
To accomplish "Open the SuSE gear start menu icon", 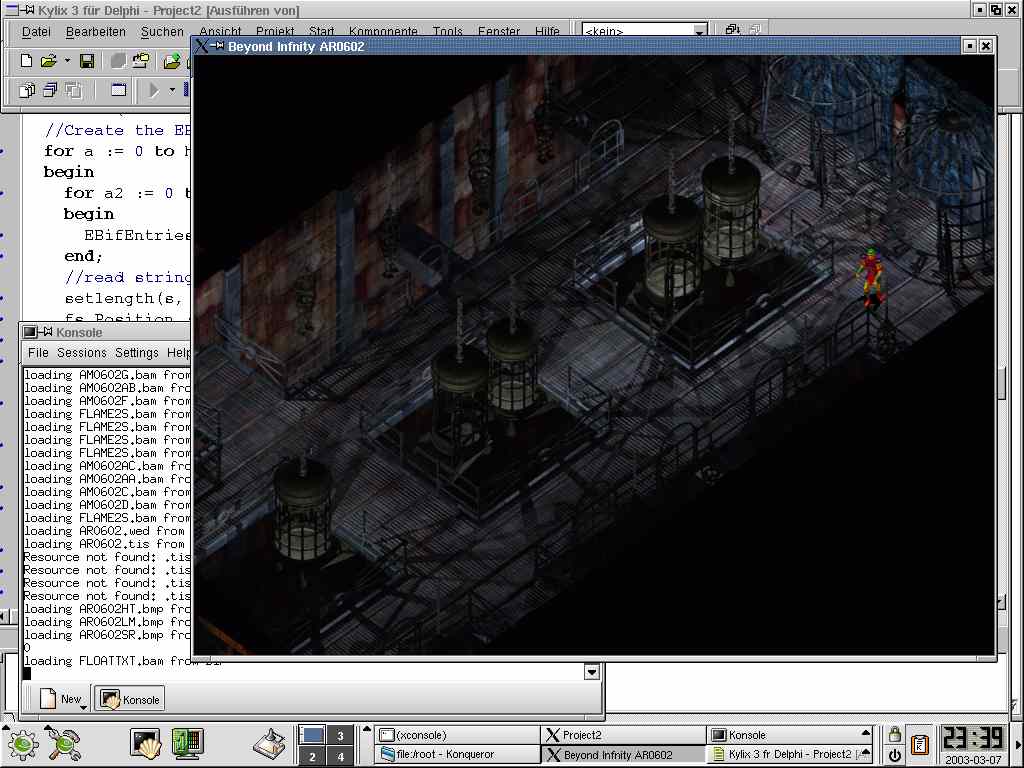I will point(22,744).
